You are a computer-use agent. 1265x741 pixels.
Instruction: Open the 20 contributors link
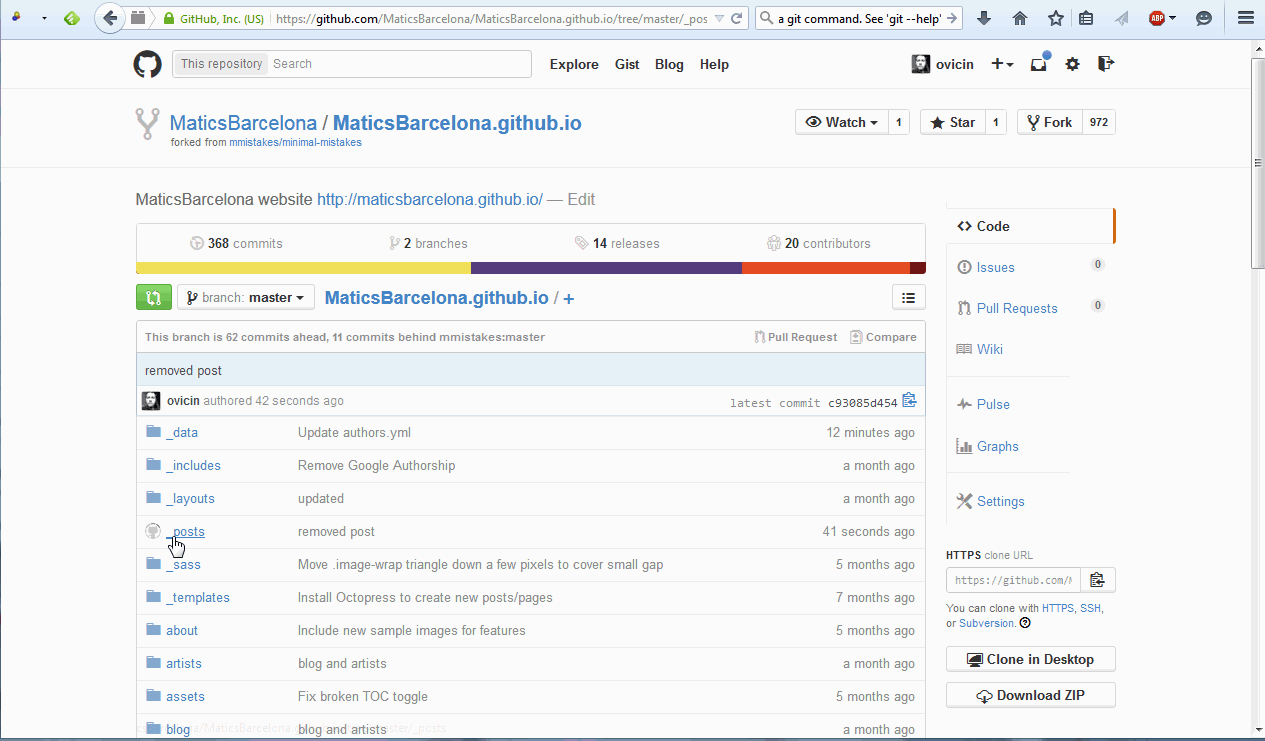818,243
